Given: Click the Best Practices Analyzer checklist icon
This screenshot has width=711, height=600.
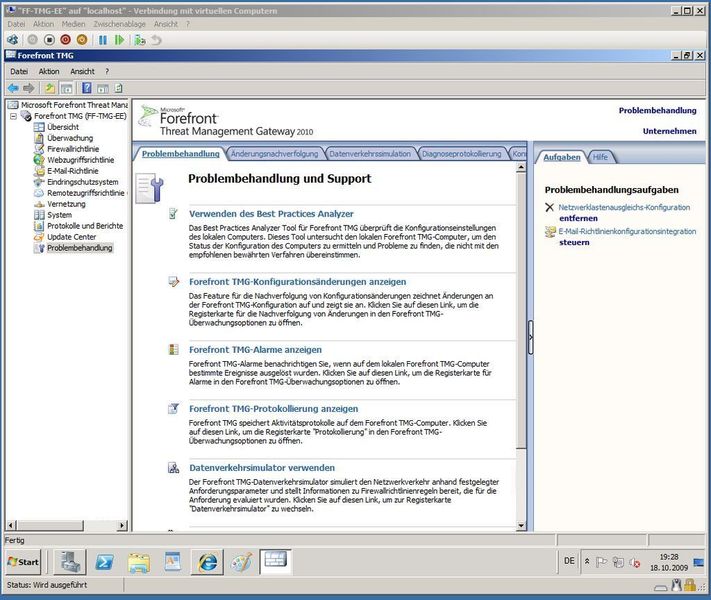Looking at the screenshot, I should click(x=173, y=214).
